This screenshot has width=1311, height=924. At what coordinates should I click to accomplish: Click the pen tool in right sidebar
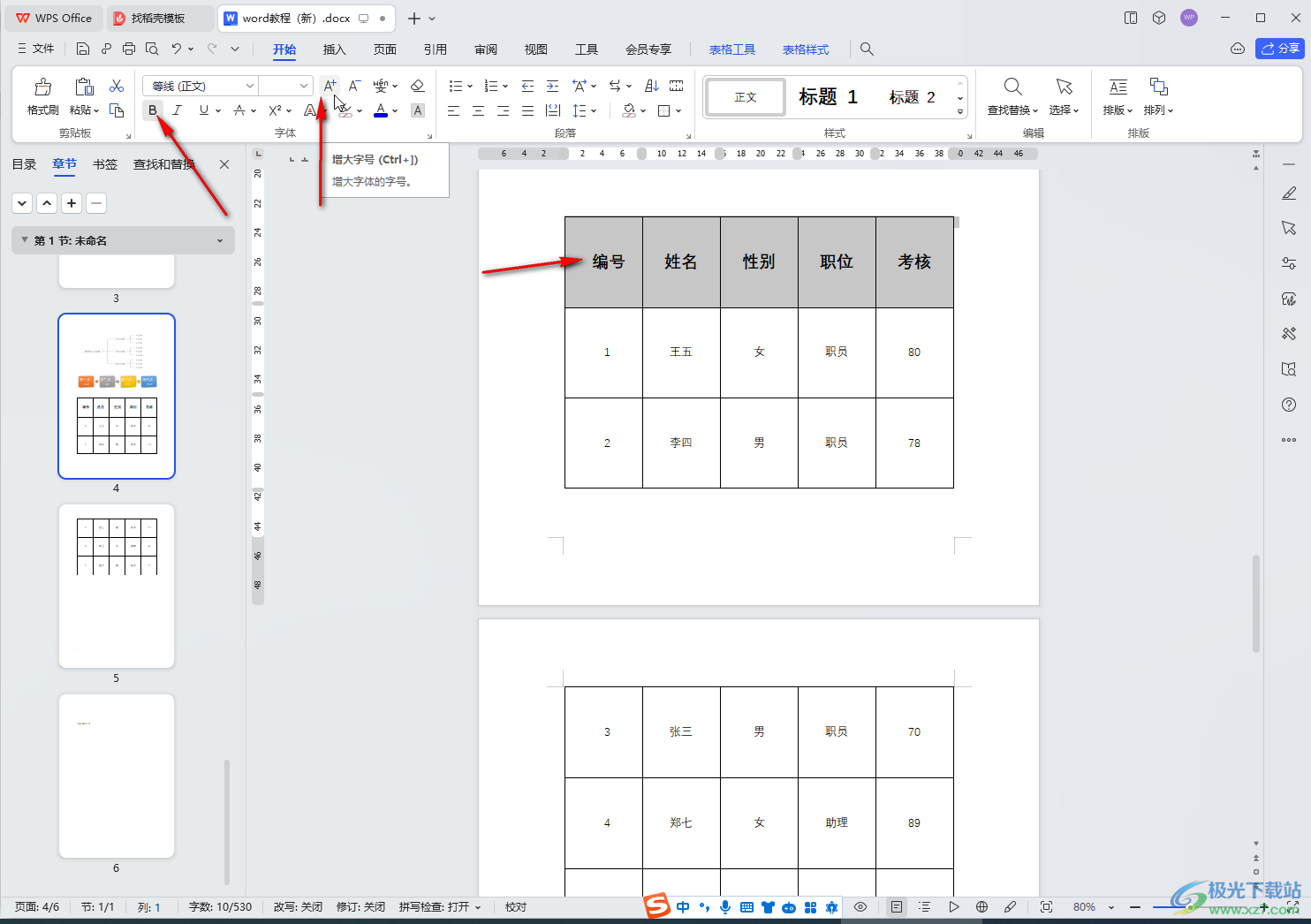[1289, 193]
